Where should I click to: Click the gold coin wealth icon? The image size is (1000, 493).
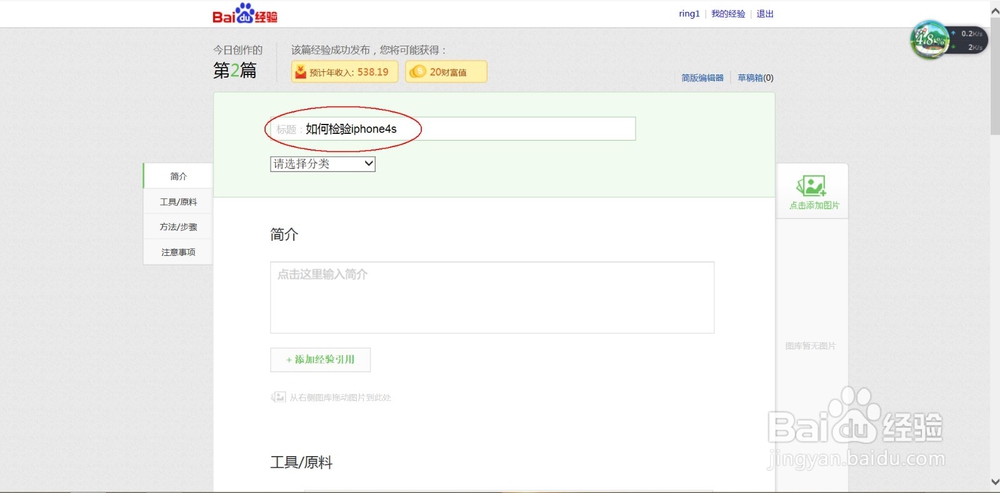click(x=418, y=72)
